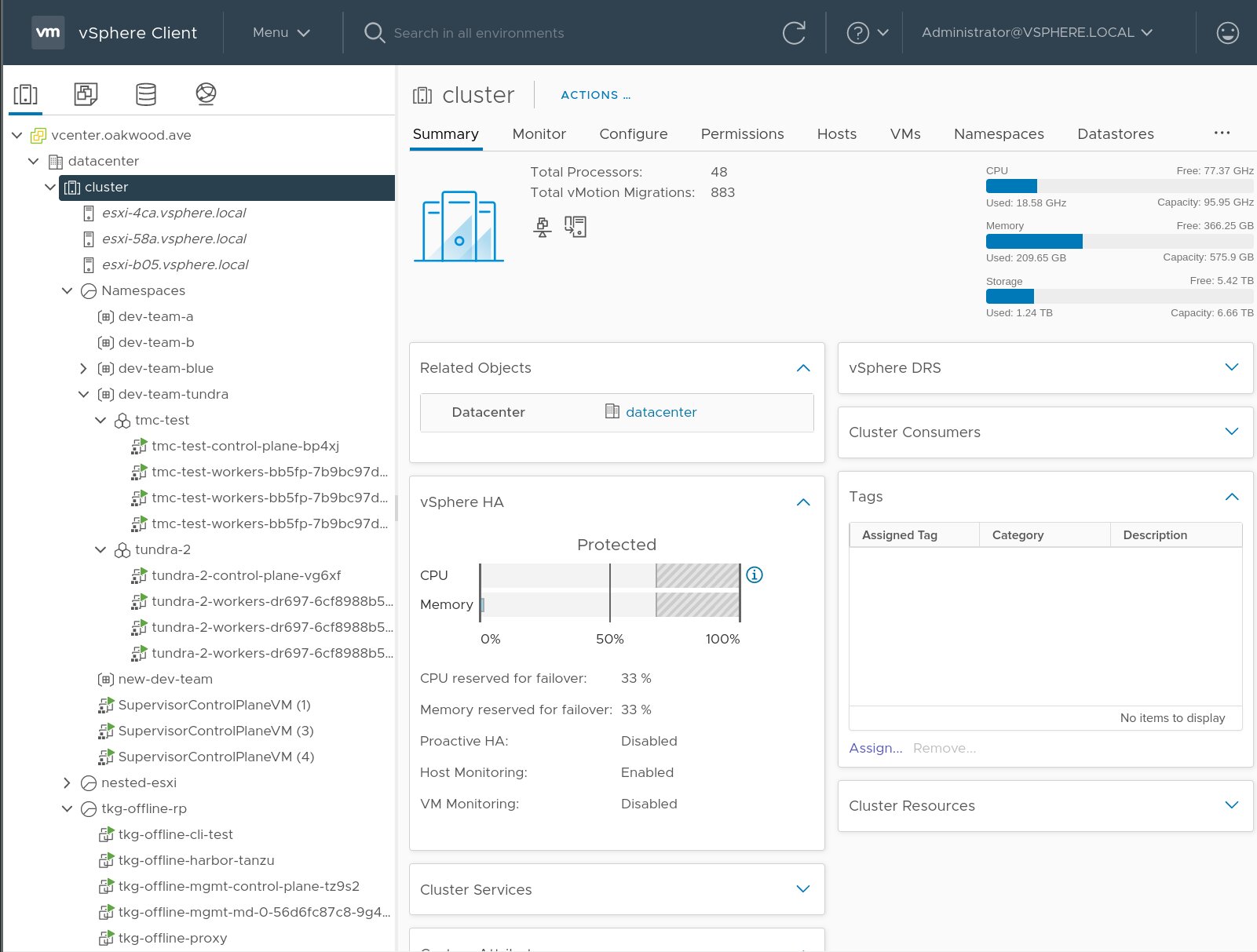Collapse the Related Objects panel
This screenshot has width=1257, height=952.
pyautogui.click(x=803, y=368)
